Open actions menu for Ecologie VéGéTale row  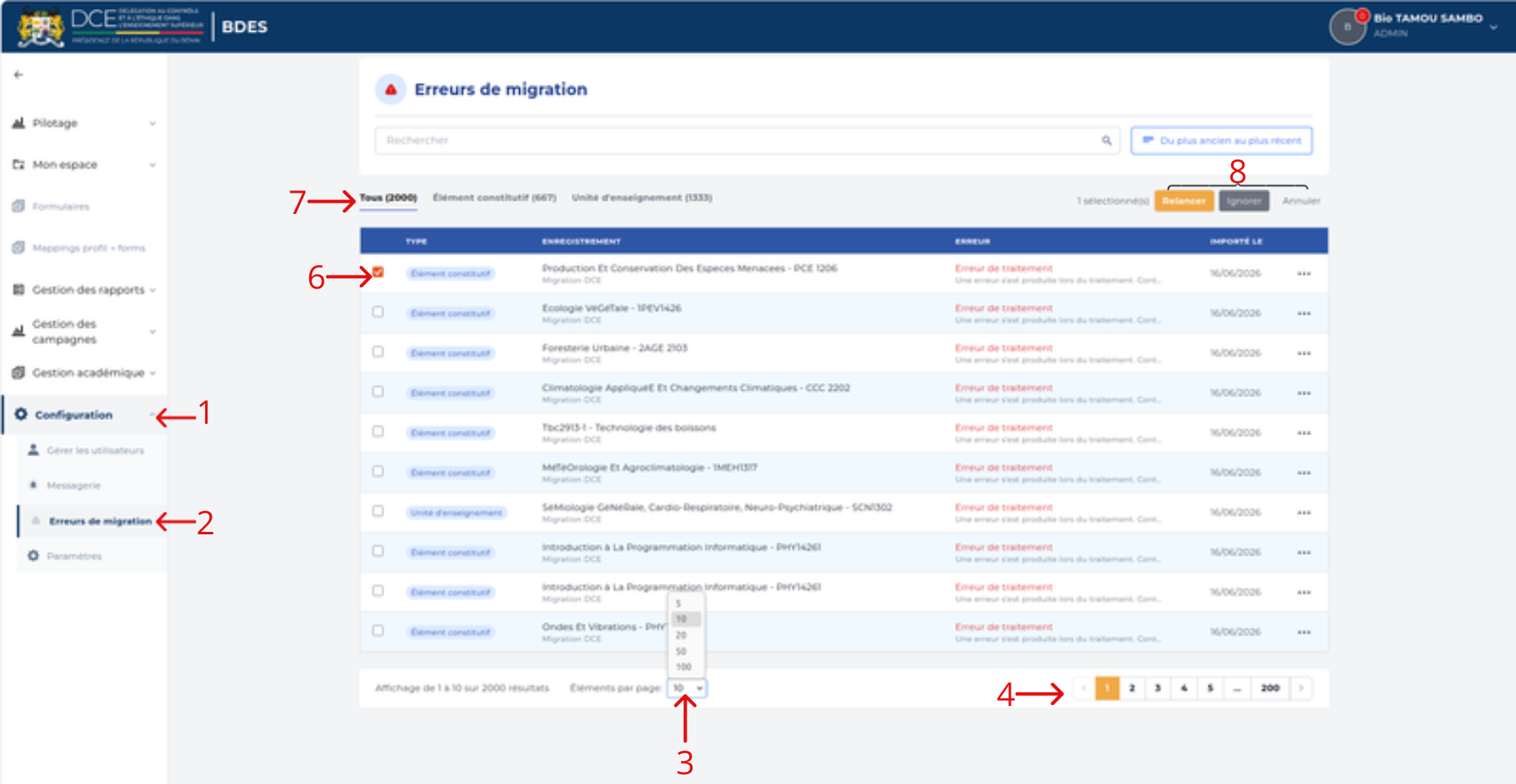tap(1304, 314)
